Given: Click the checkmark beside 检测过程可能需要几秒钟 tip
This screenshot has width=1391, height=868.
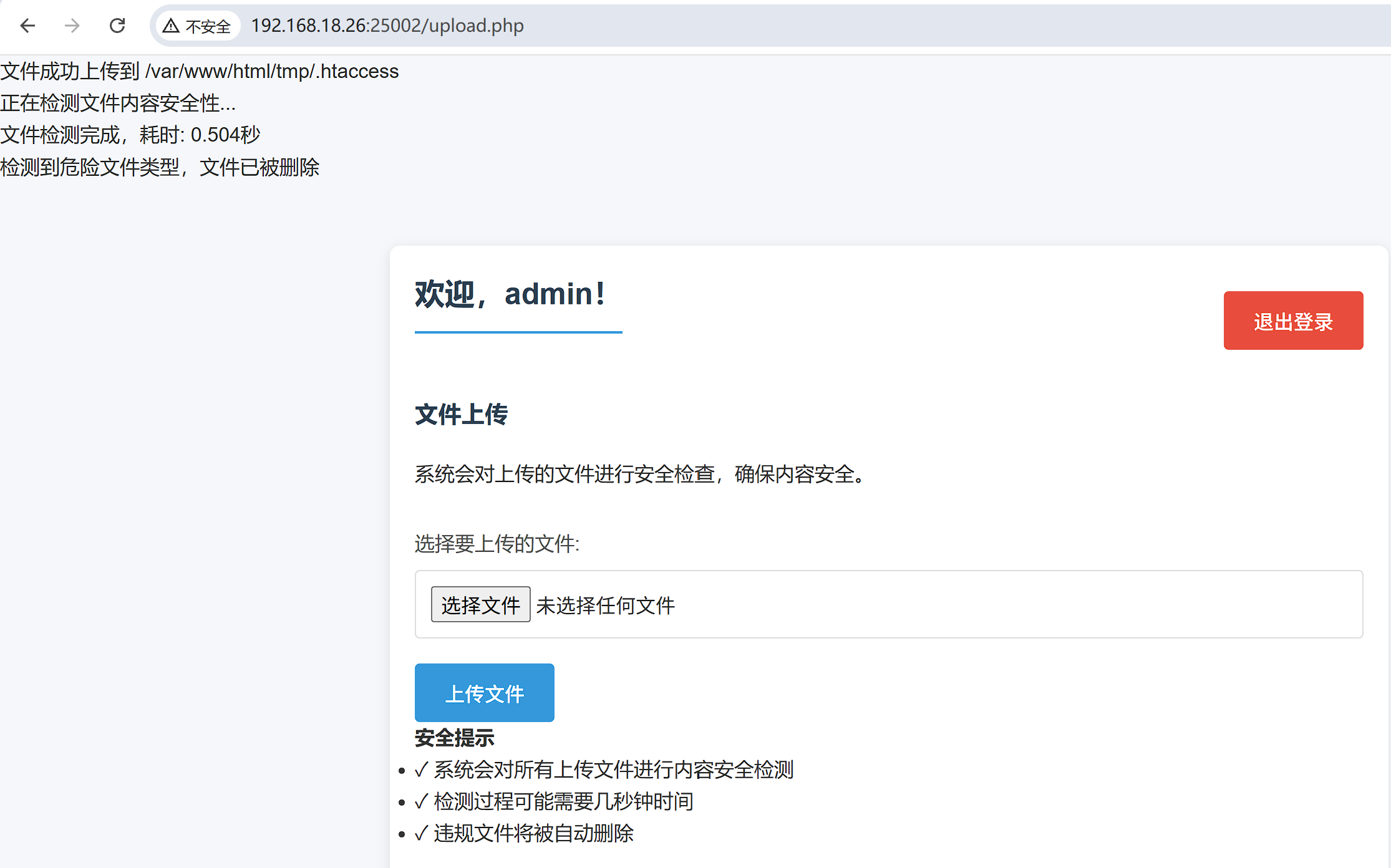Looking at the screenshot, I should pyautogui.click(x=421, y=801).
